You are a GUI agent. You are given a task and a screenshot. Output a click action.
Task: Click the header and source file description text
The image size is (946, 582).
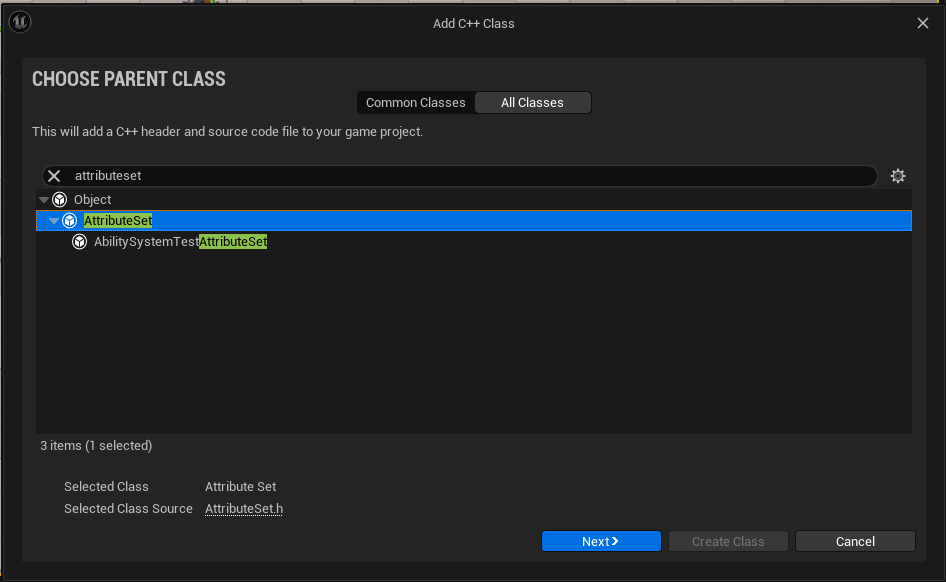point(227,131)
